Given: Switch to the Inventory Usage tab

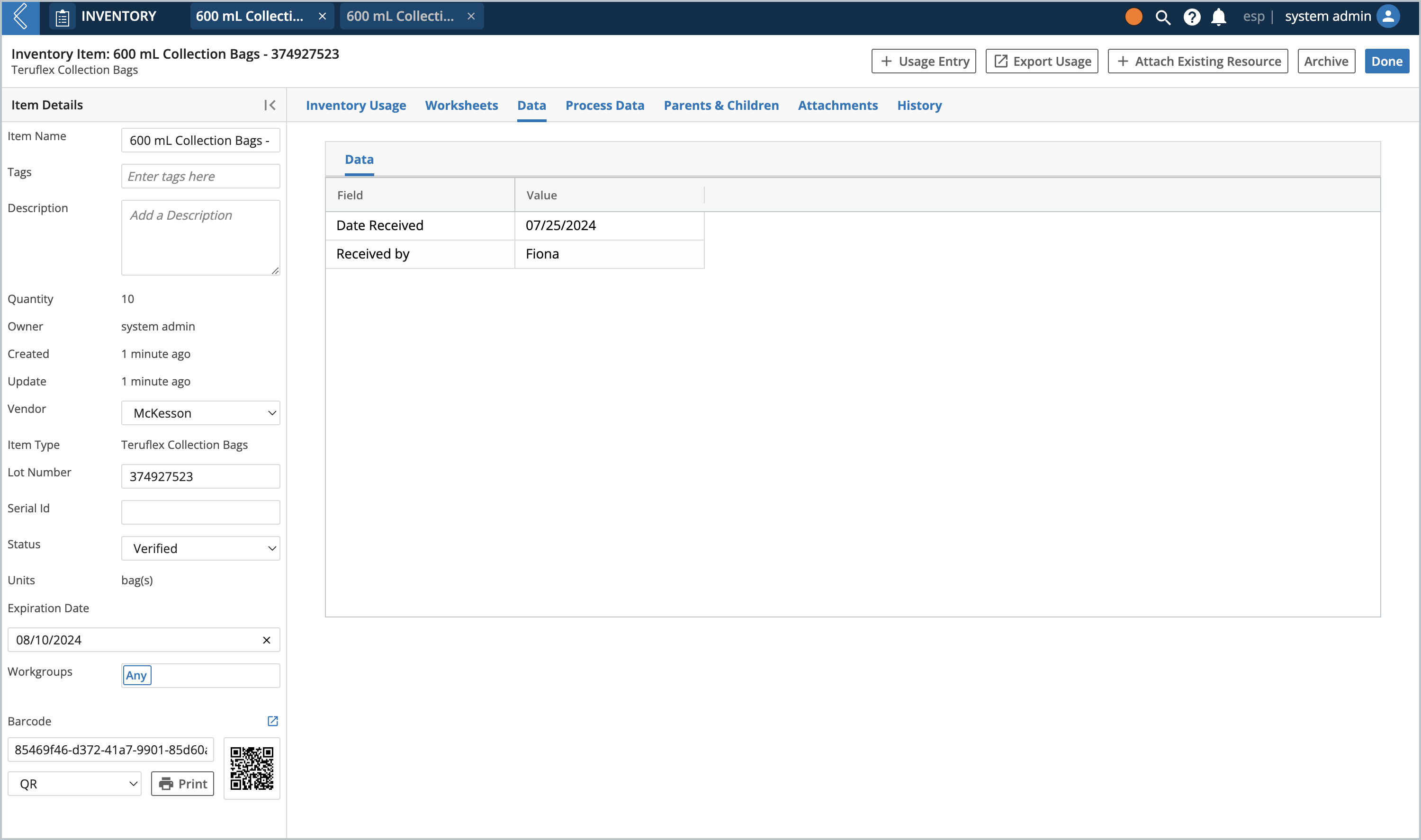Looking at the screenshot, I should [357, 105].
